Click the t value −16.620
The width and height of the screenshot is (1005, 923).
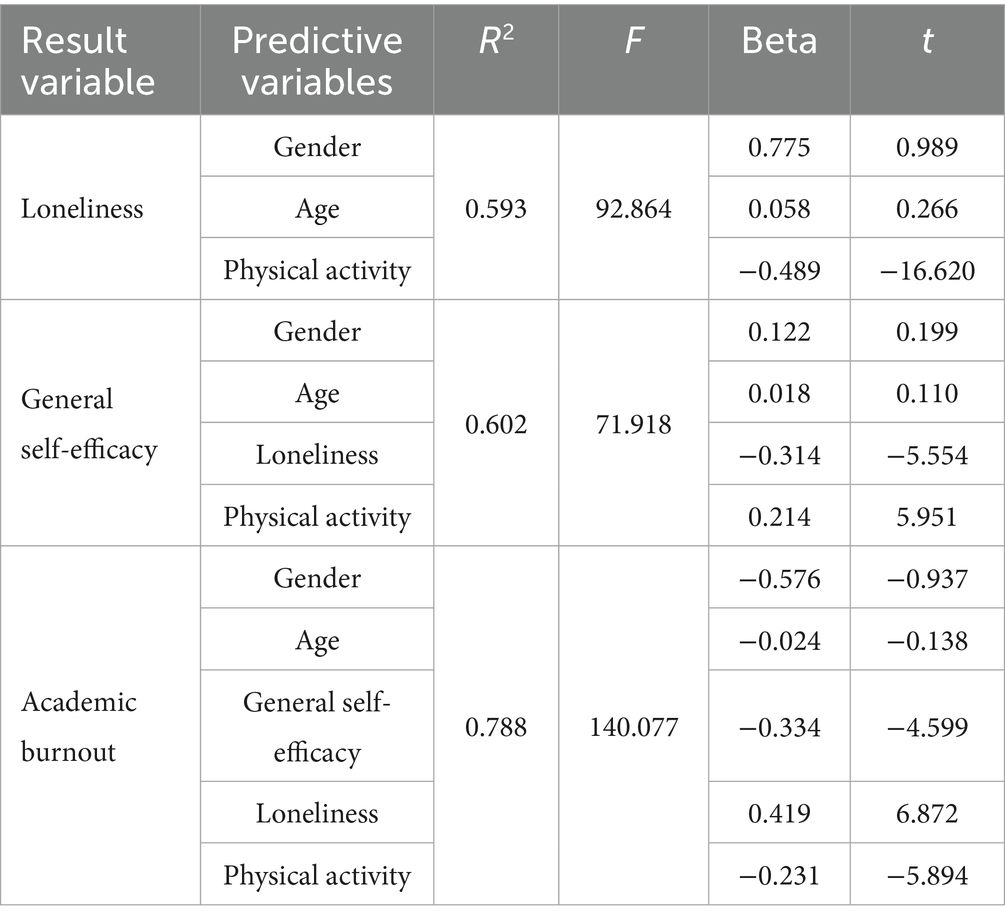927,270
